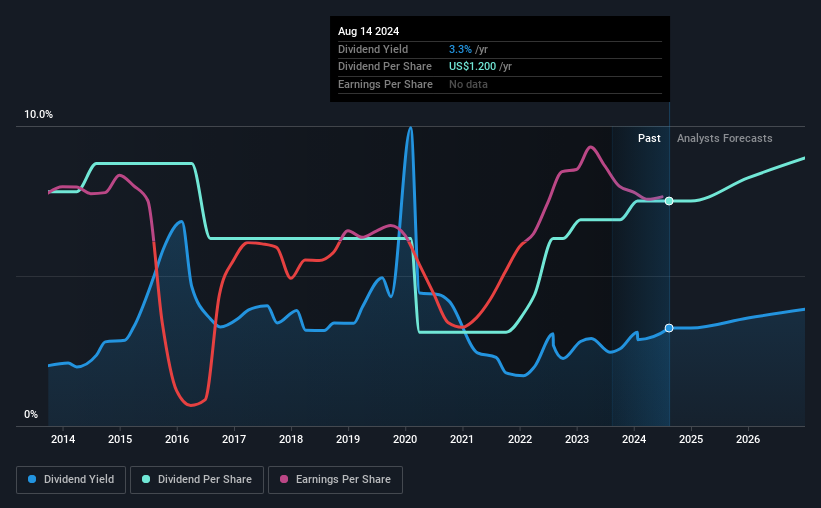The width and height of the screenshot is (821, 508).
Task: Click the Past section label
Action: 649,138
